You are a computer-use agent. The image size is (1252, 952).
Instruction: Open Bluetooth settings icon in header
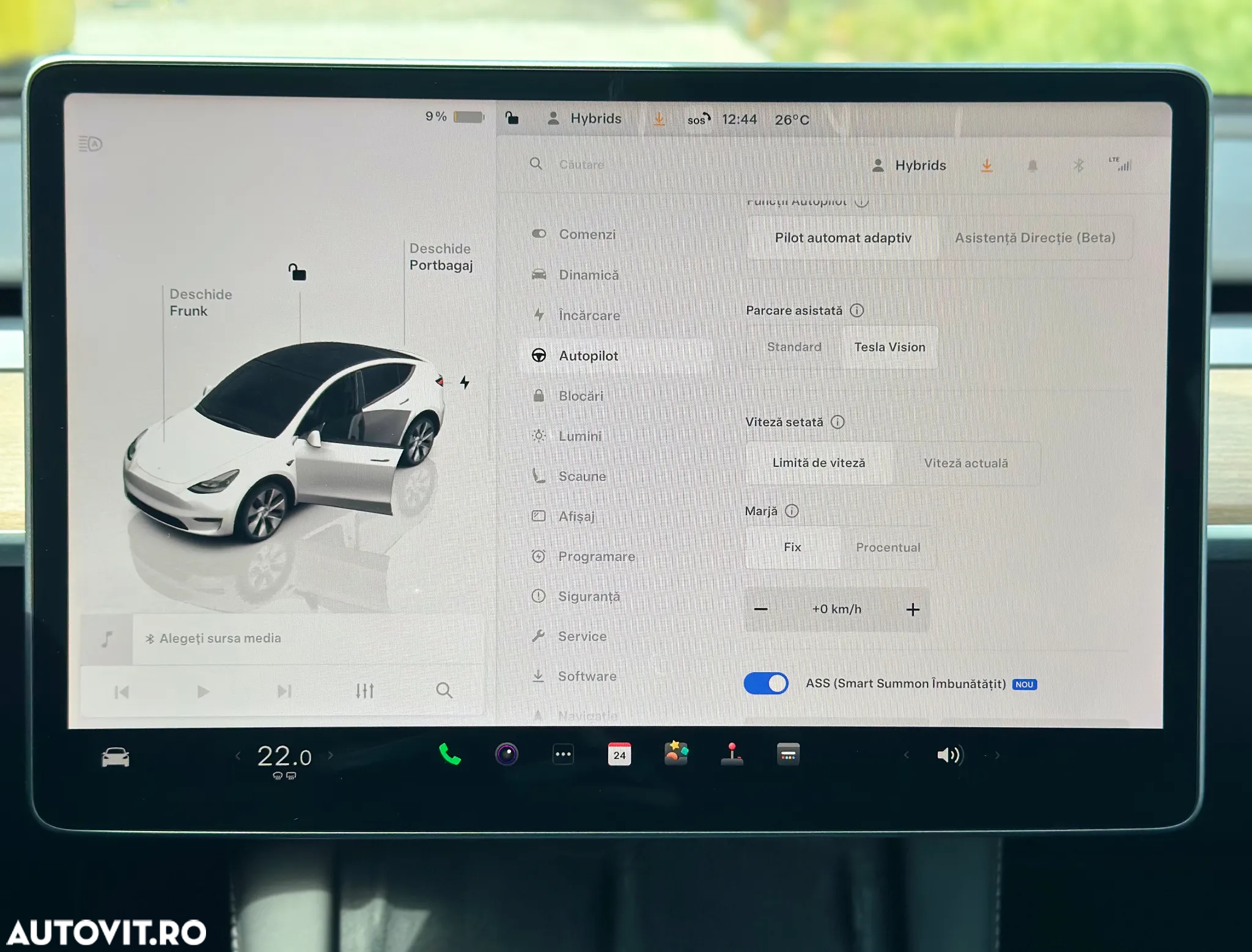pyautogui.click(x=1078, y=166)
